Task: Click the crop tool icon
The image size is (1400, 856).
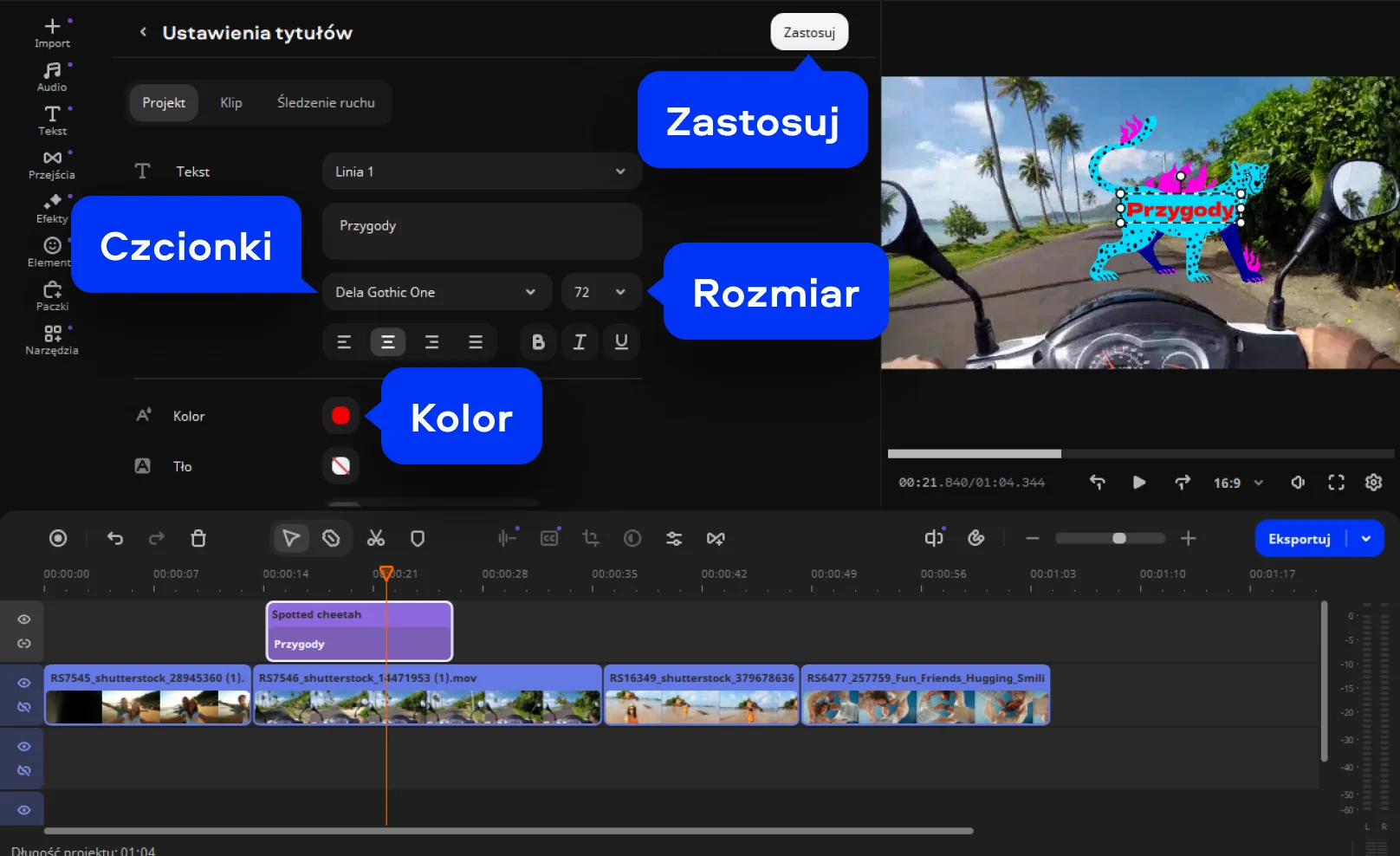Action: [x=591, y=538]
